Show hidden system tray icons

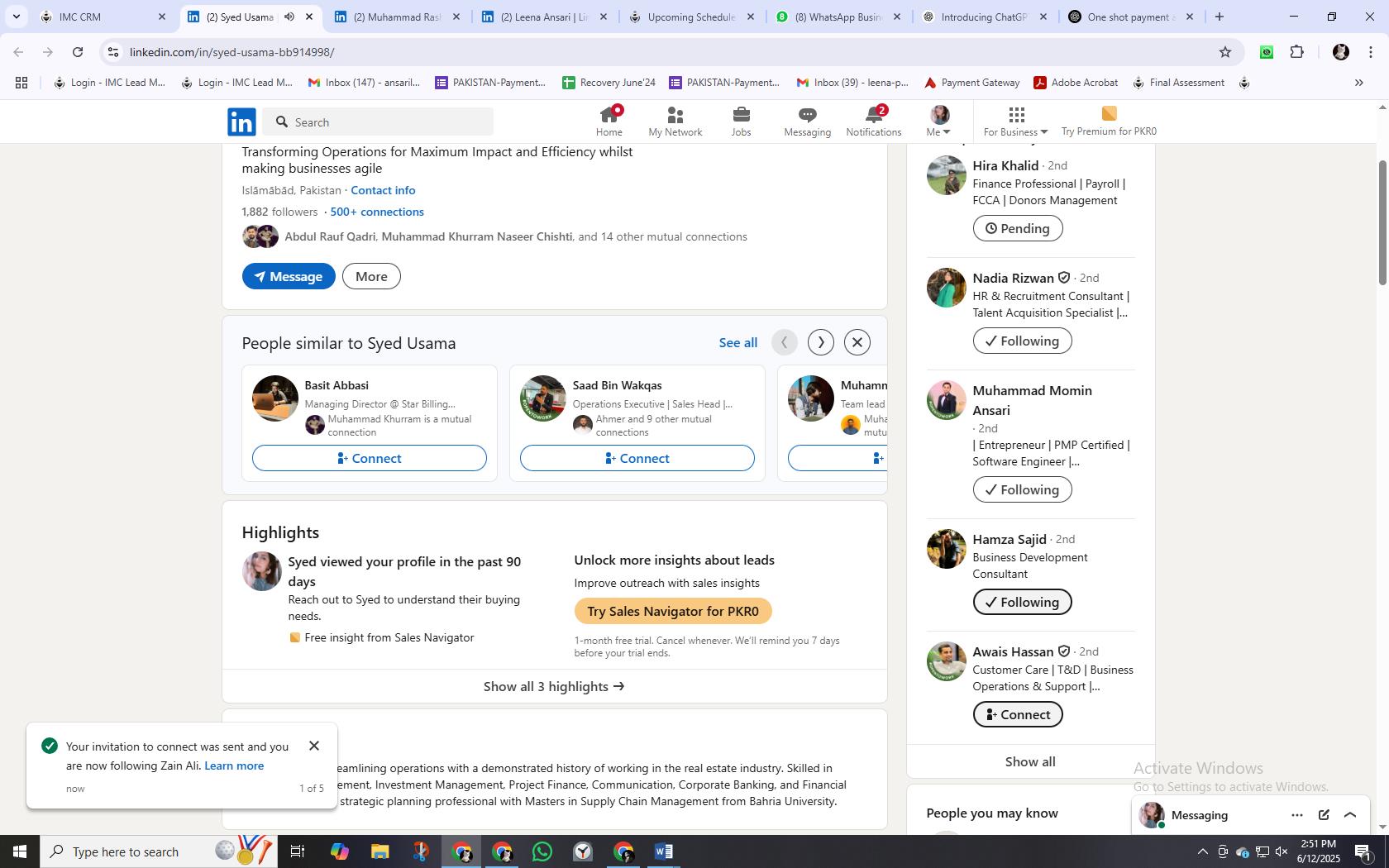pyautogui.click(x=1202, y=851)
